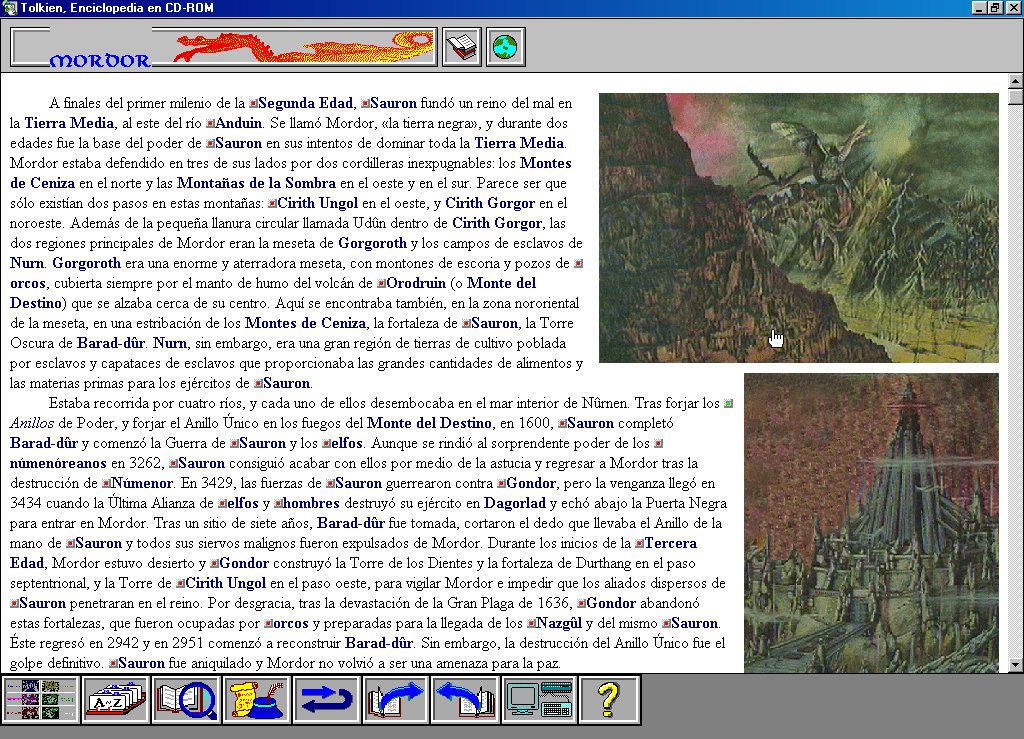Open the Nazgûl entry link

click(x=559, y=623)
